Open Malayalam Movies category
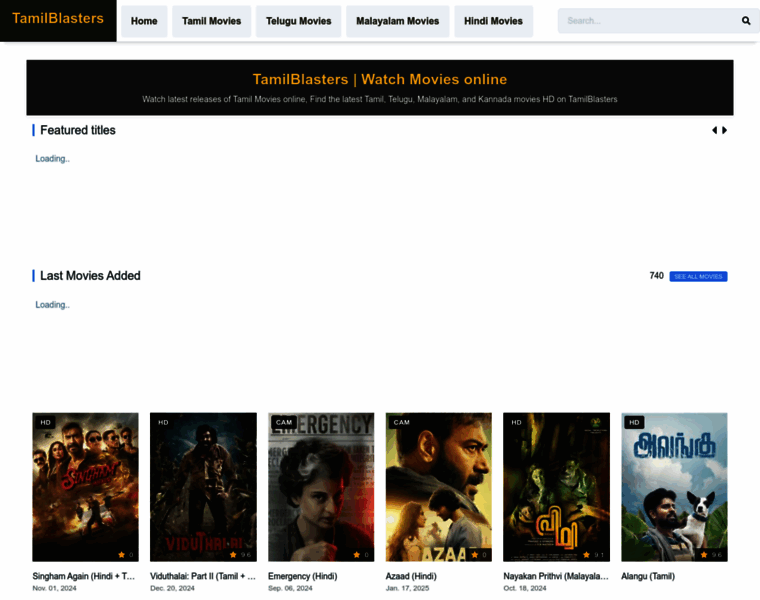Screen dimensions: 760x600 point(397,21)
